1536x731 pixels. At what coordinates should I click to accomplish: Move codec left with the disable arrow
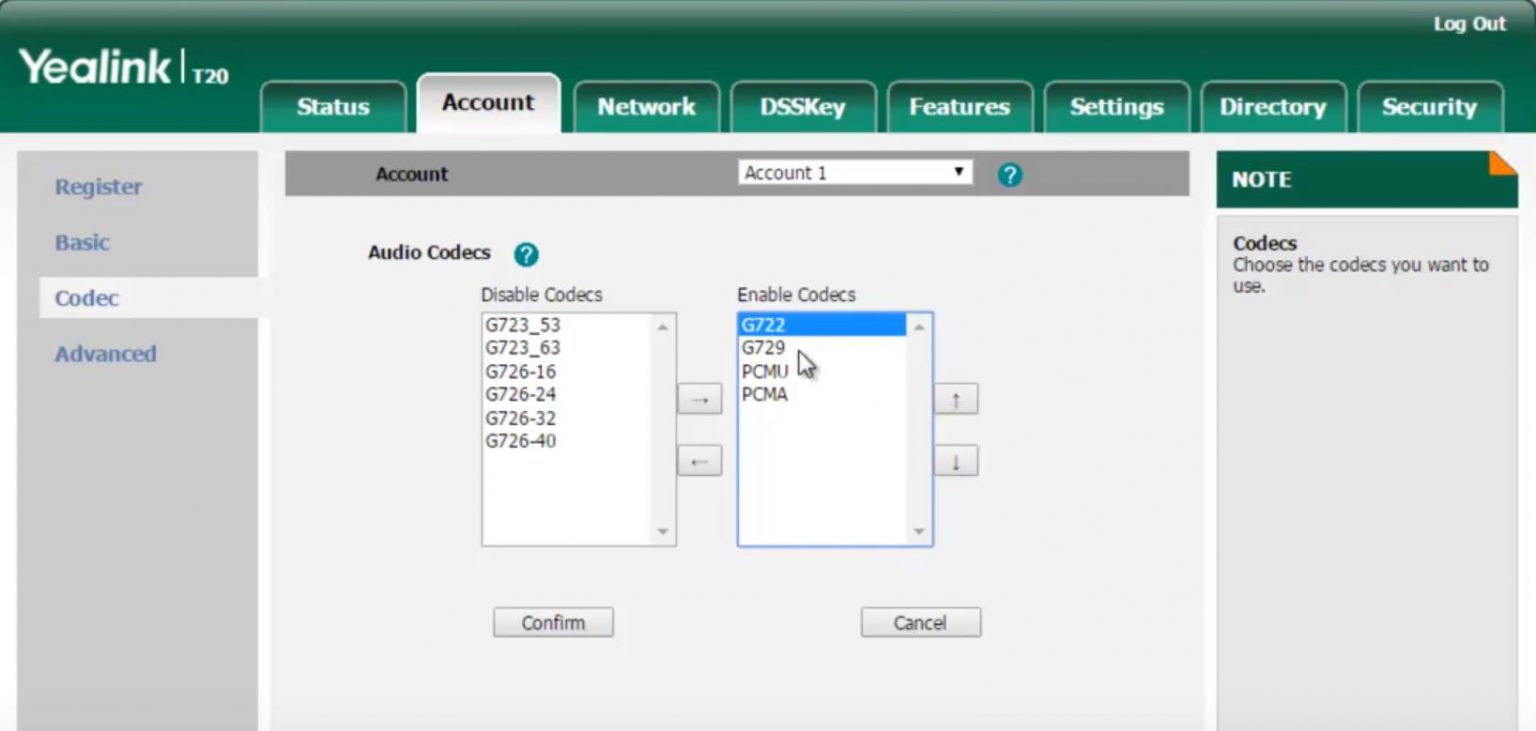(x=699, y=461)
